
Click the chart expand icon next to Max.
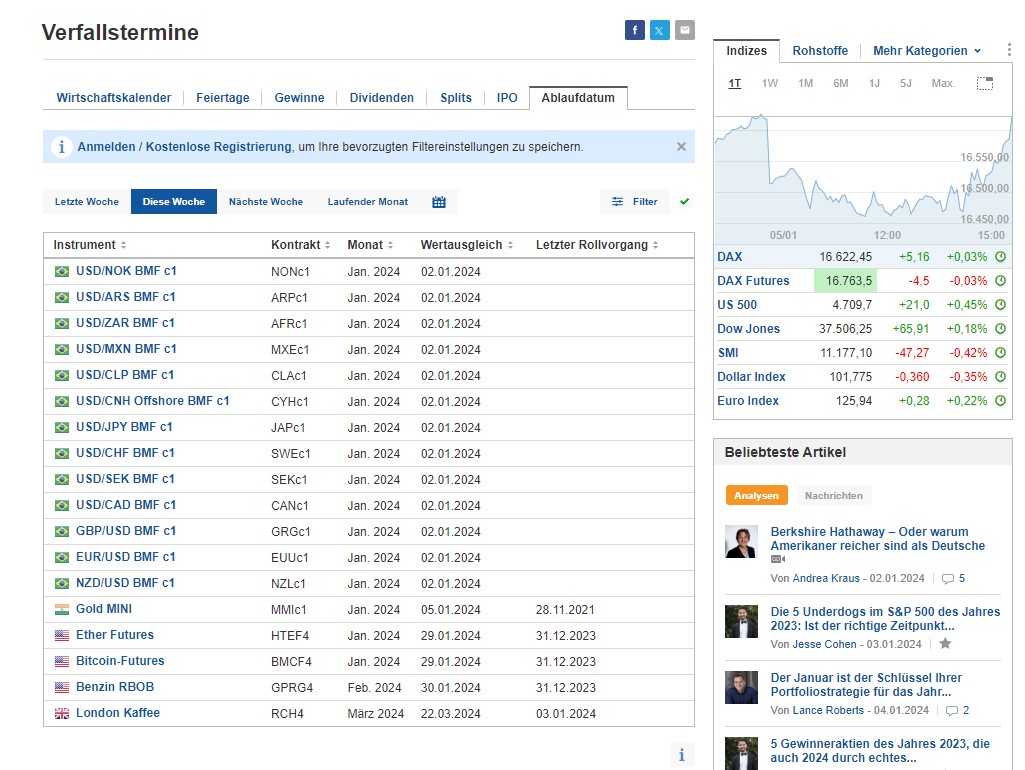[x=984, y=83]
